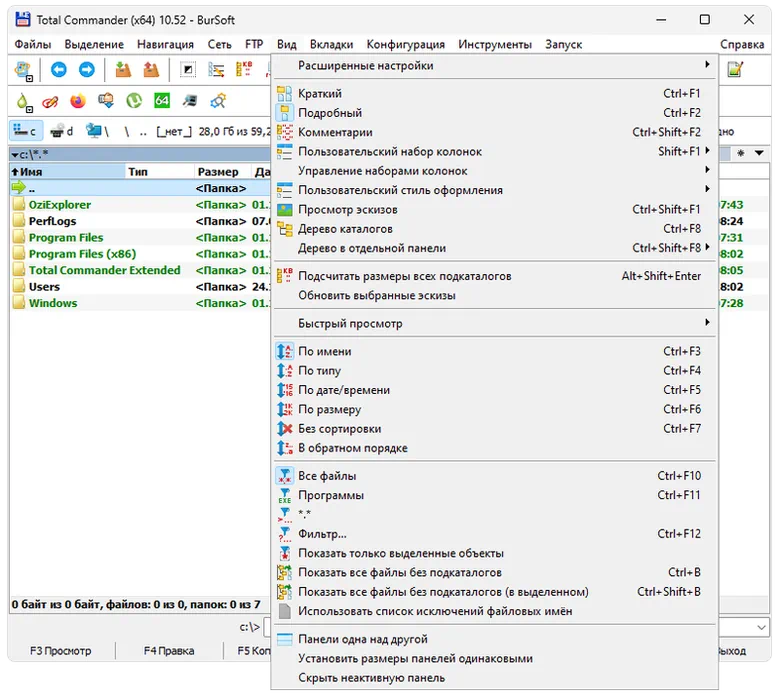
Task: Click the Просмотр эскизов picture icon
Action: pyautogui.click(x=284, y=209)
